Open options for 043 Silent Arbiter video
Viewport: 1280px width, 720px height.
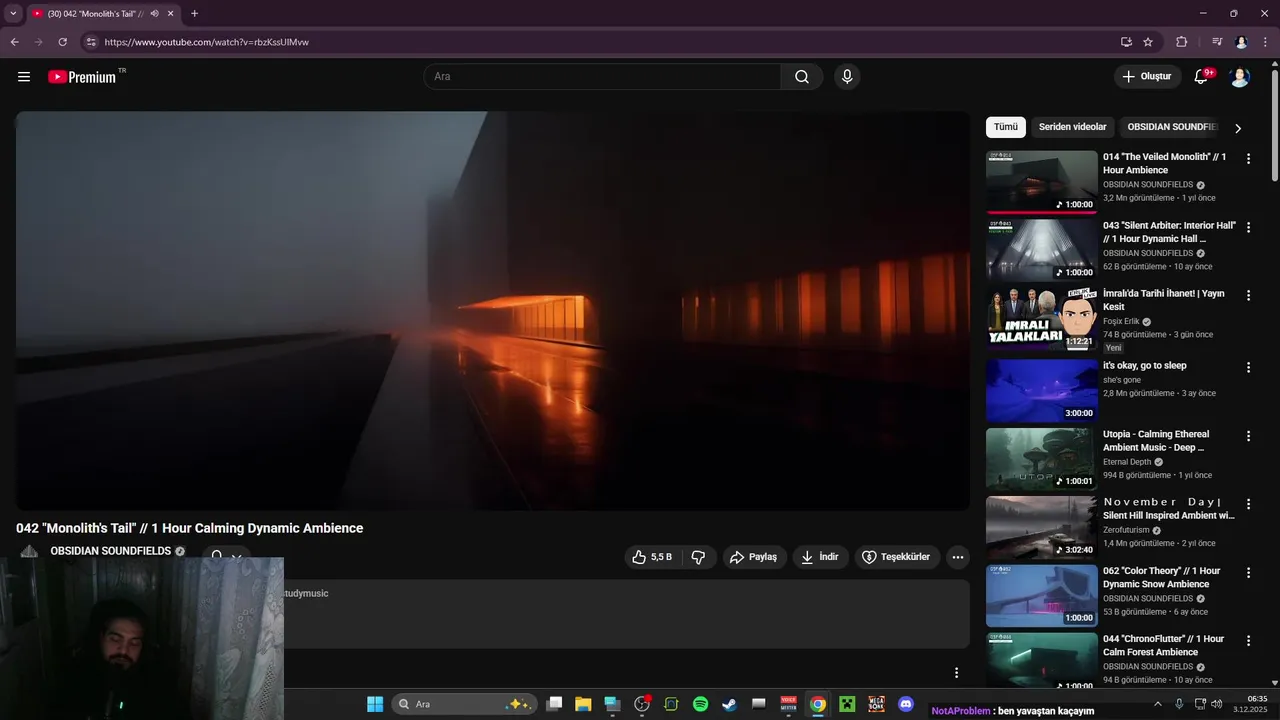pyautogui.click(x=1248, y=227)
